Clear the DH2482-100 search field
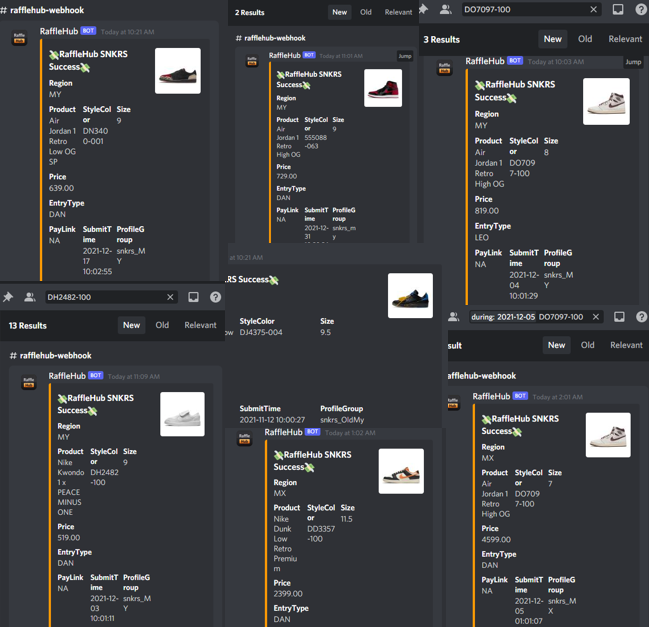The height and width of the screenshot is (628, 649). pos(170,297)
